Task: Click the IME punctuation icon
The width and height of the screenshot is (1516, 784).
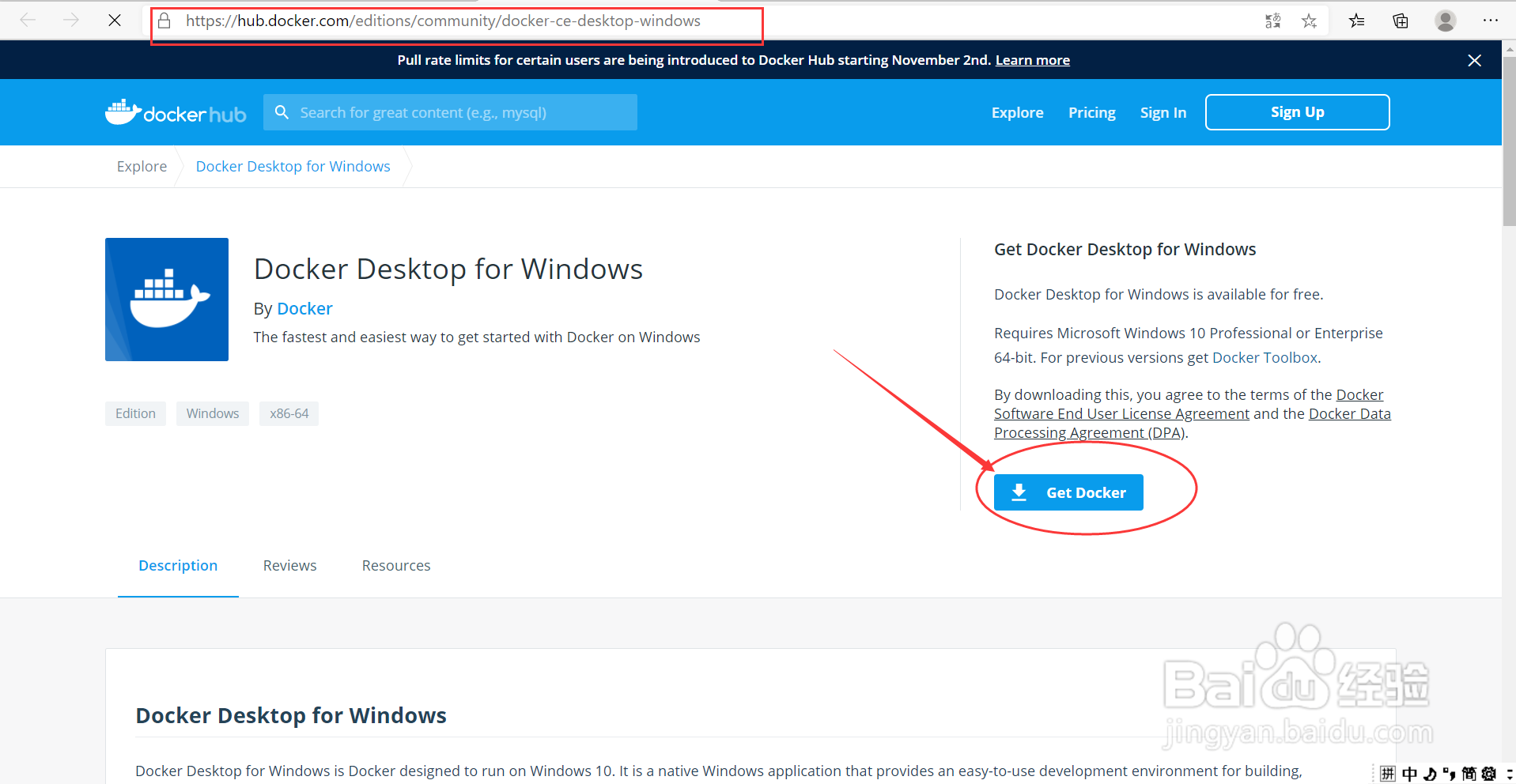Action: tap(1449, 774)
